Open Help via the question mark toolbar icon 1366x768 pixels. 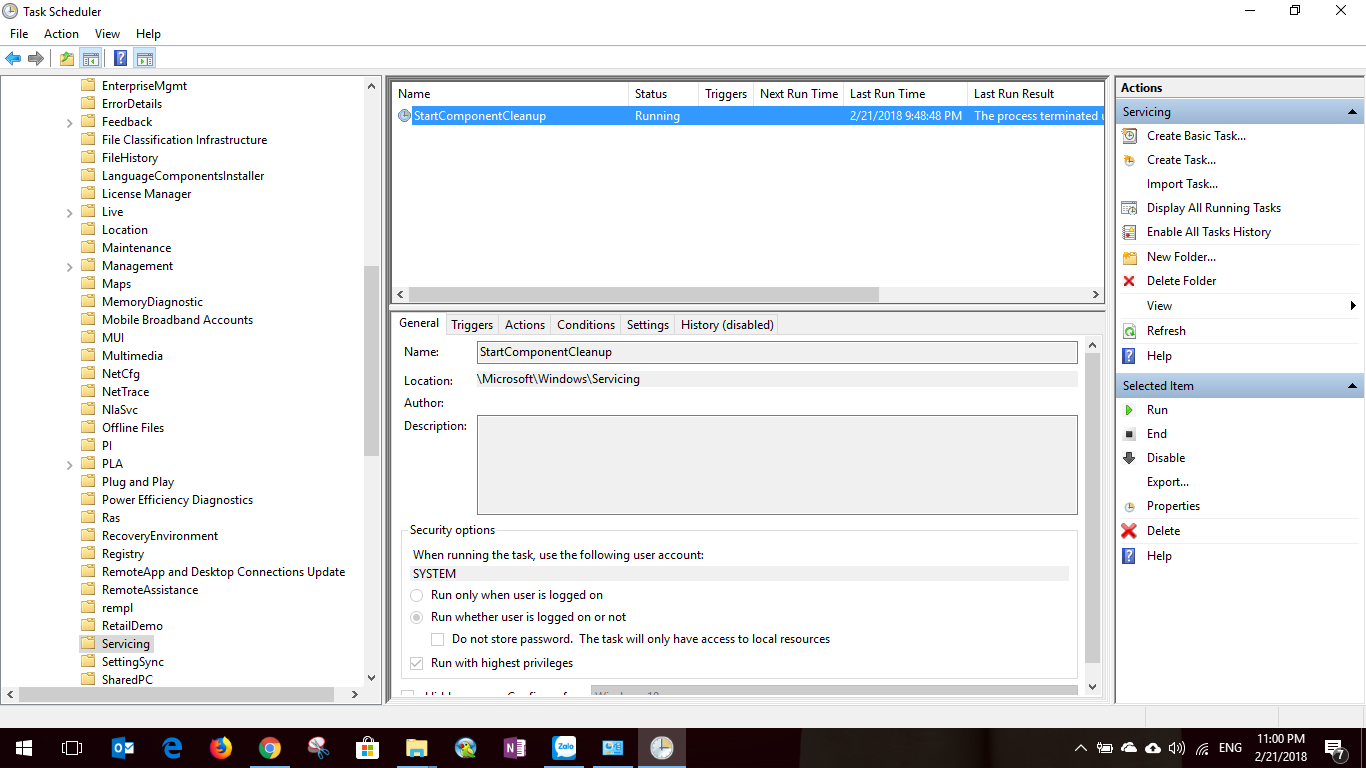pos(120,57)
